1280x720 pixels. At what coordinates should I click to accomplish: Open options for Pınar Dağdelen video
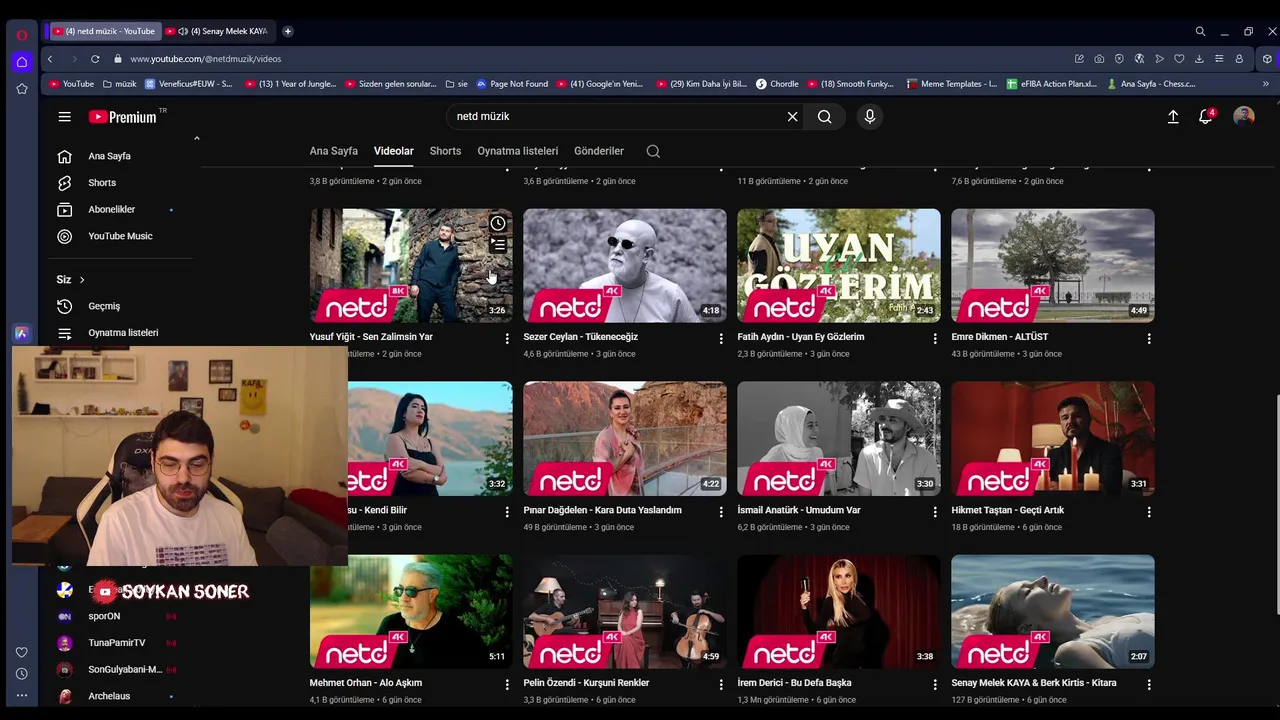(721, 512)
